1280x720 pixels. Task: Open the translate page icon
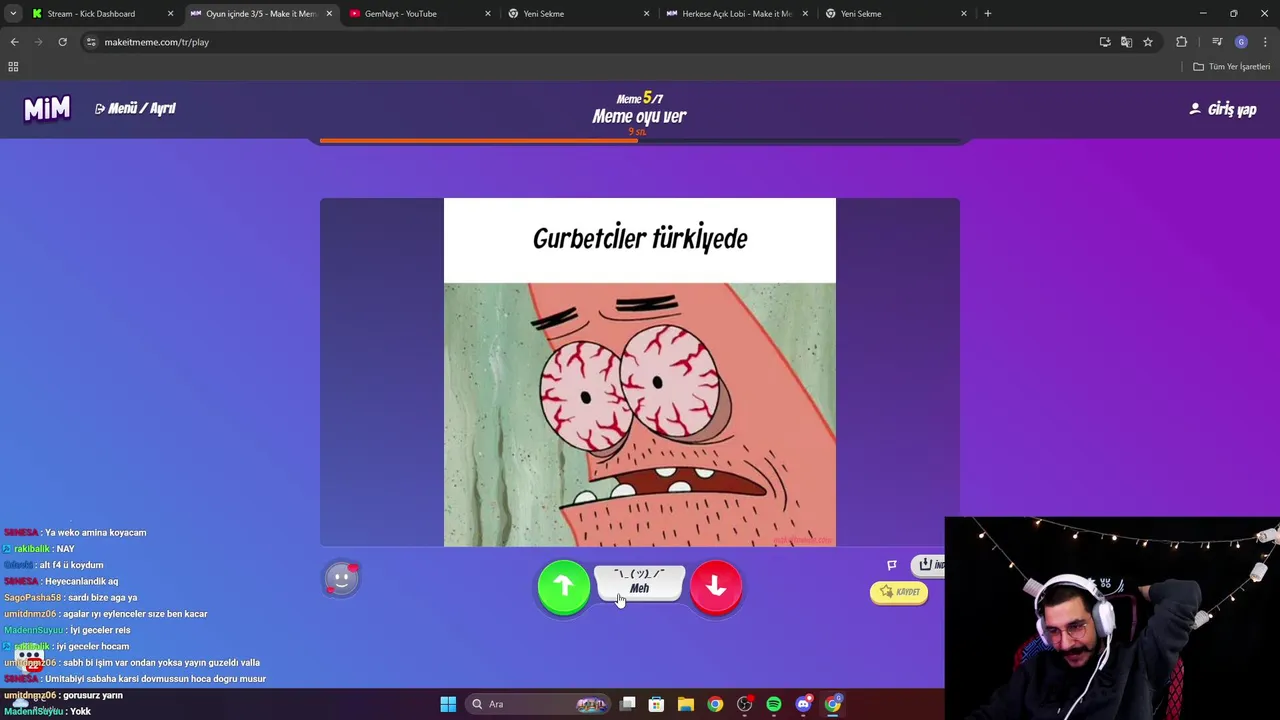(x=1126, y=42)
